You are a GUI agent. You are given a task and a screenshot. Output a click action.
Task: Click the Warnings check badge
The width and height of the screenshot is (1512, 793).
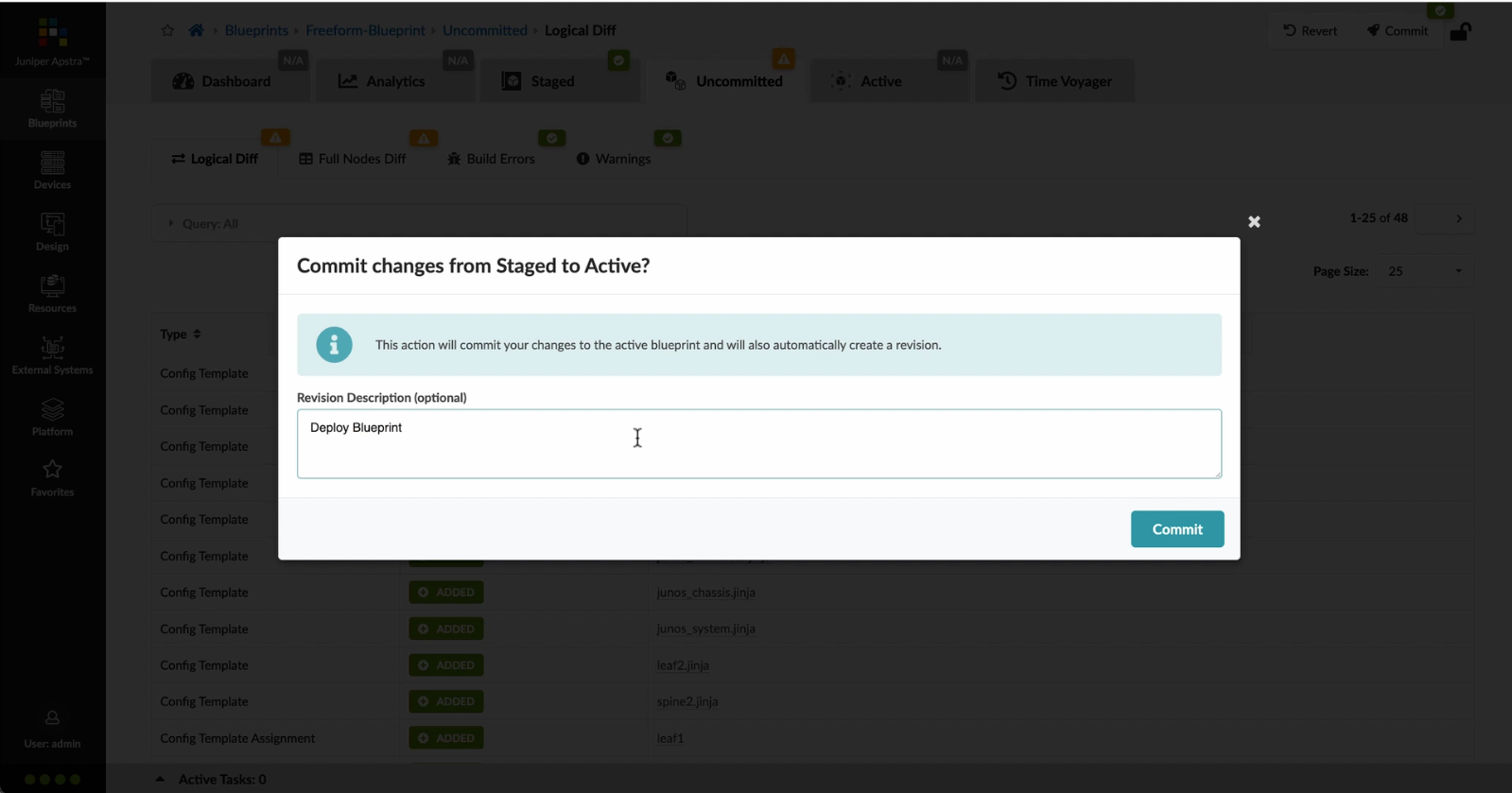668,138
